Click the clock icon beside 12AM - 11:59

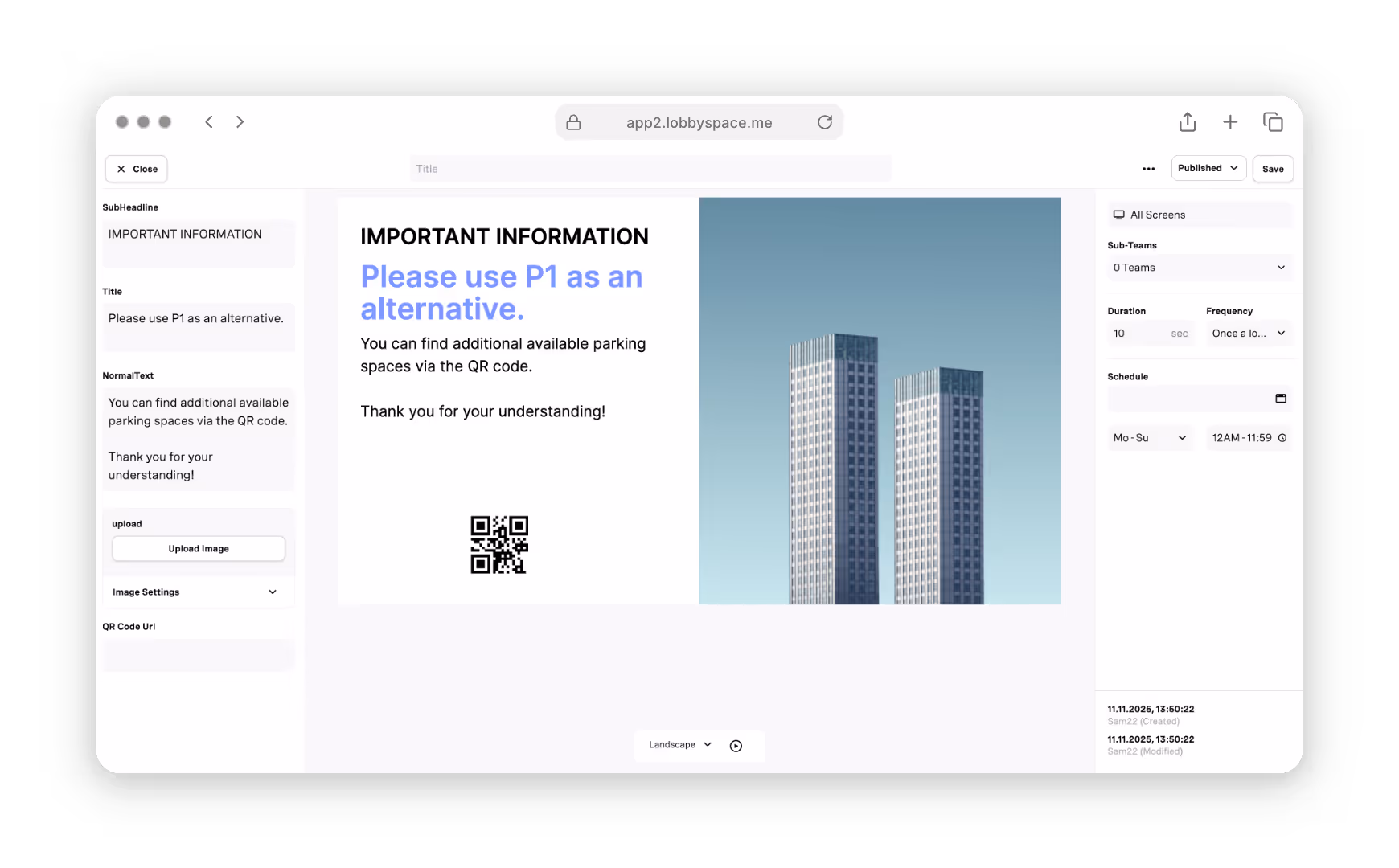[x=1282, y=438]
